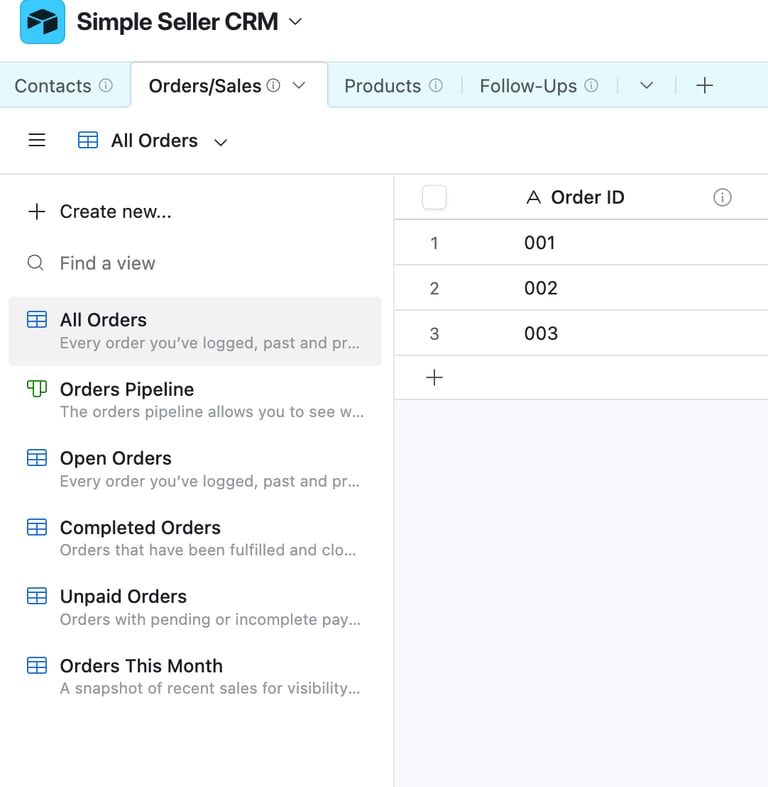Show the Order ID field description info icon
Image resolution: width=768 pixels, height=787 pixels.
point(722,197)
